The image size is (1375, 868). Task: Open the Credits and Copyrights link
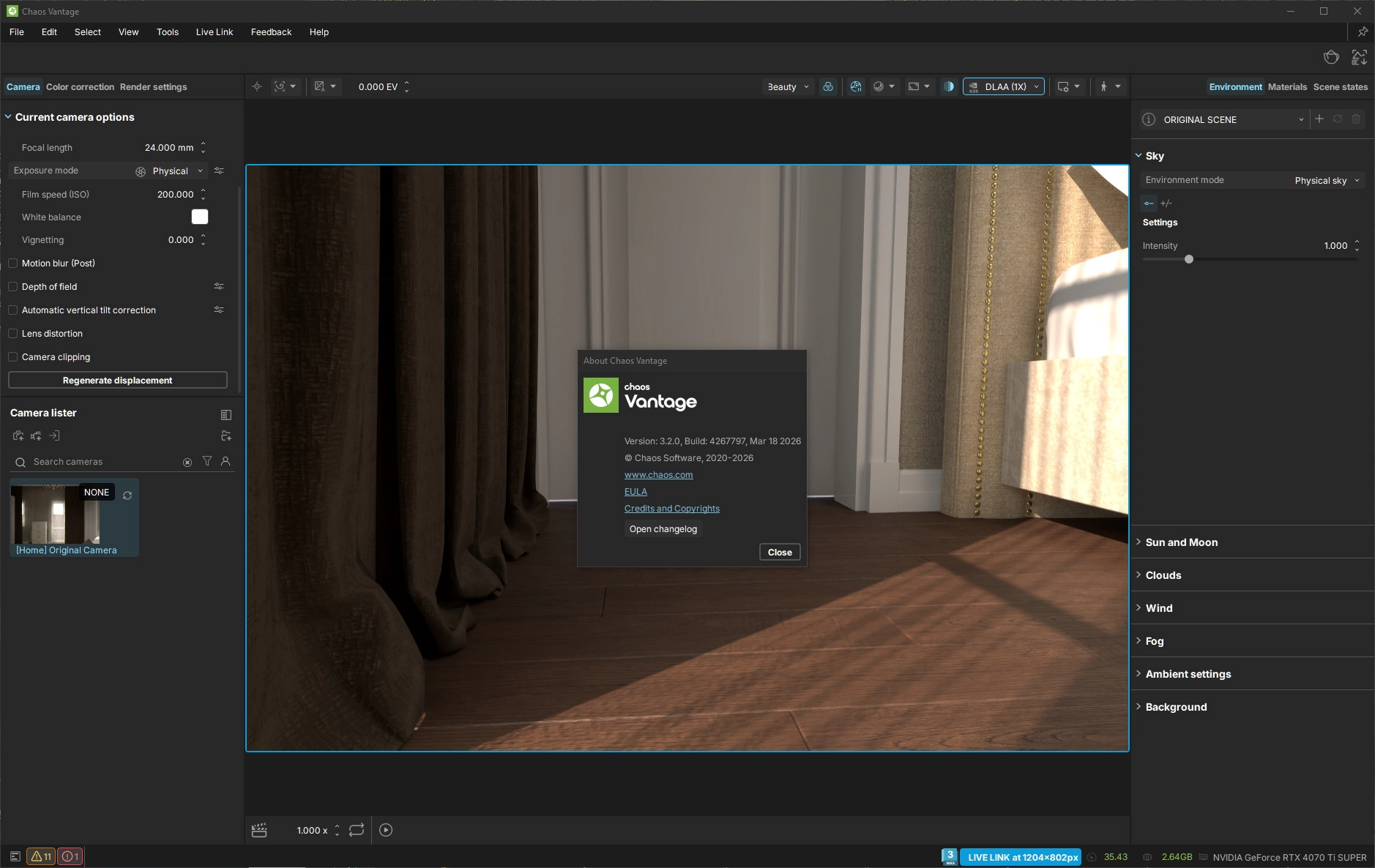pos(671,509)
